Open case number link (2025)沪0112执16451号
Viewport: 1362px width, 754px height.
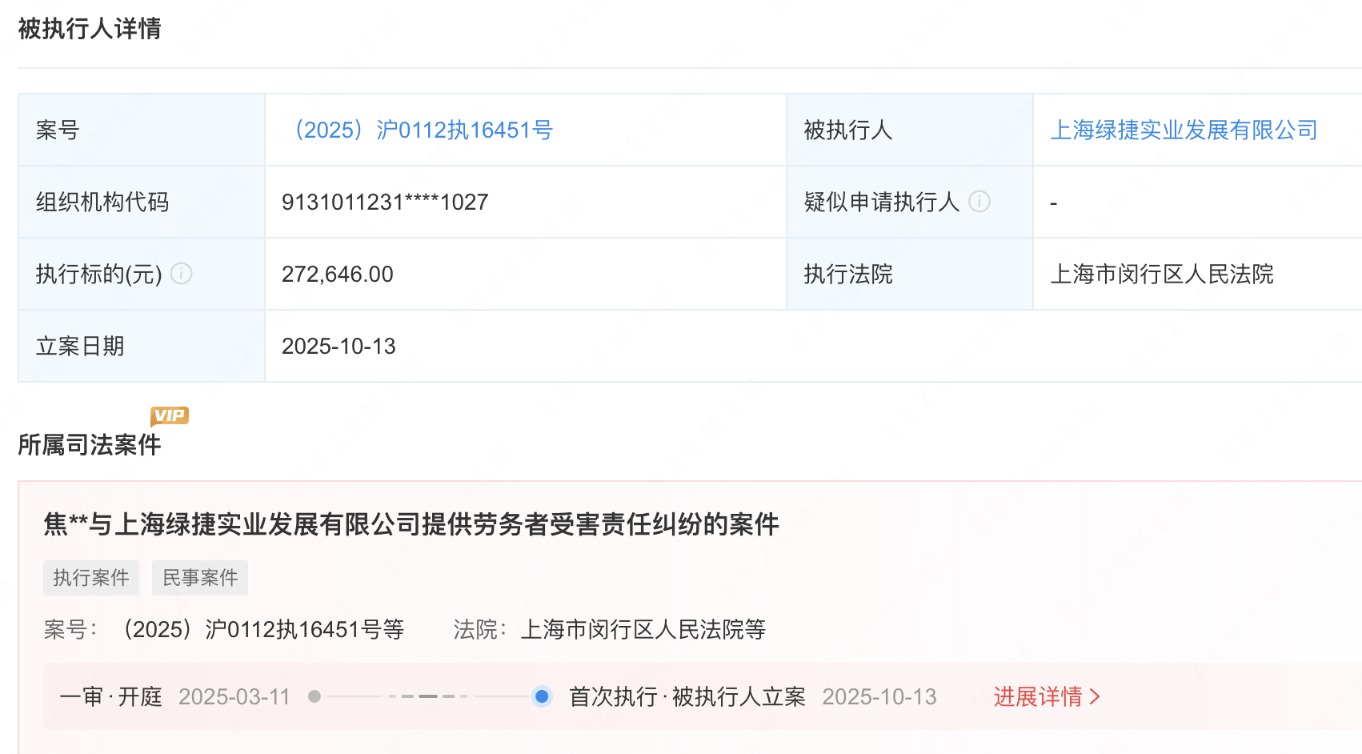[x=418, y=130]
